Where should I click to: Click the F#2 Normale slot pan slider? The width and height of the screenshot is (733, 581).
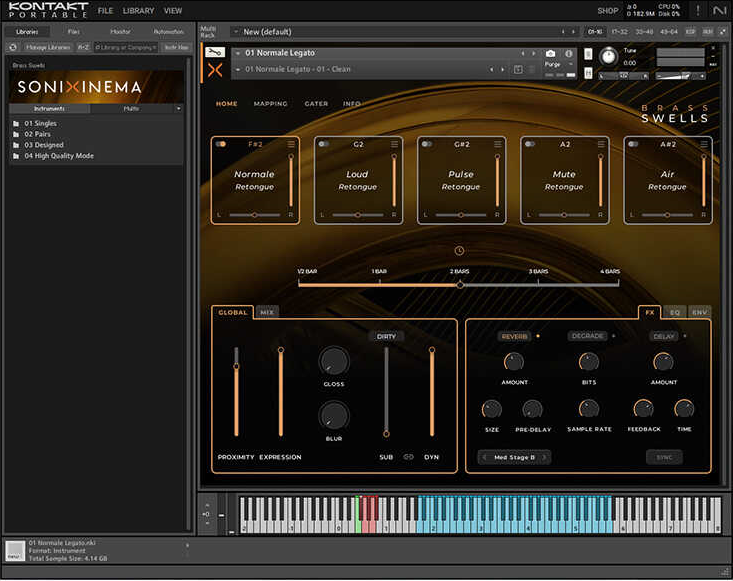click(x=255, y=215)
